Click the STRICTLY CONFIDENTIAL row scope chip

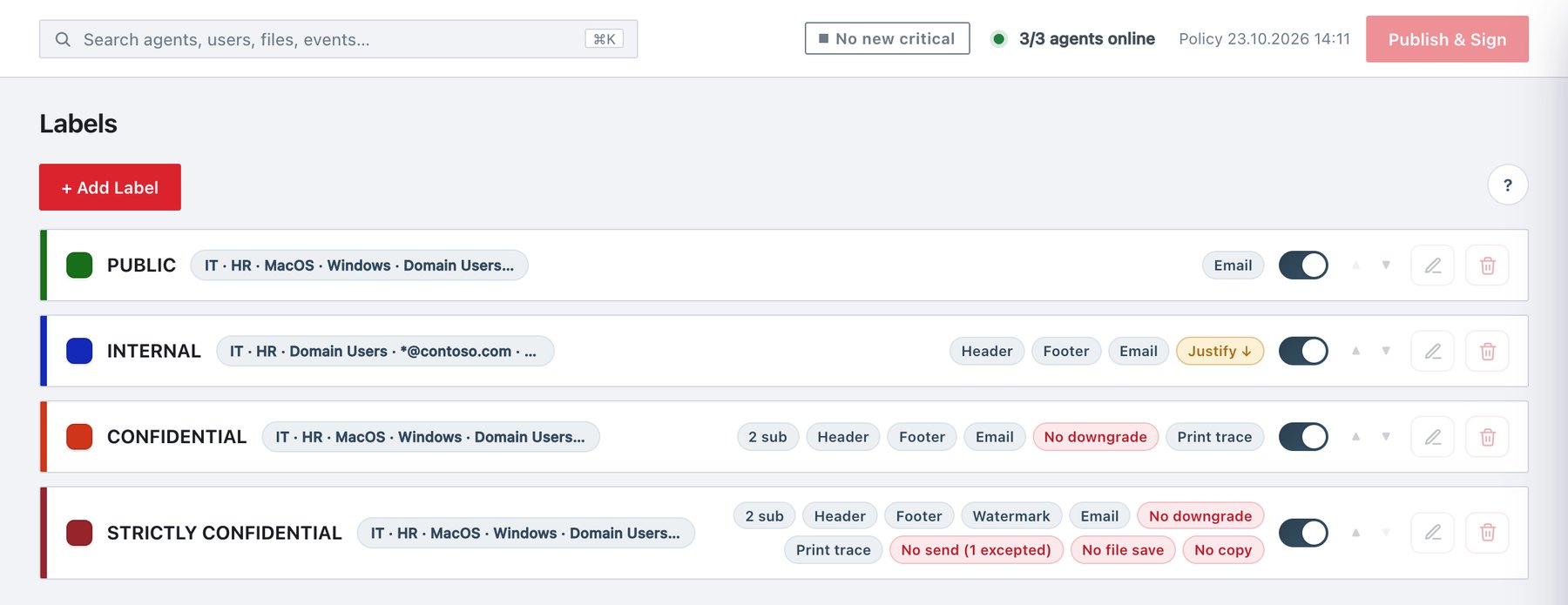[525, 533]
